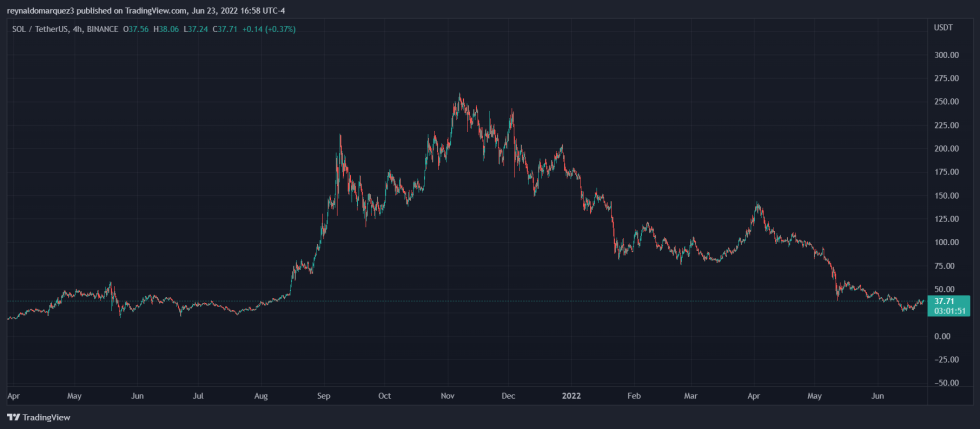The image size is (980, 429).
Task: Click the 150.00 level on price axis
Action: coord(945,196)
